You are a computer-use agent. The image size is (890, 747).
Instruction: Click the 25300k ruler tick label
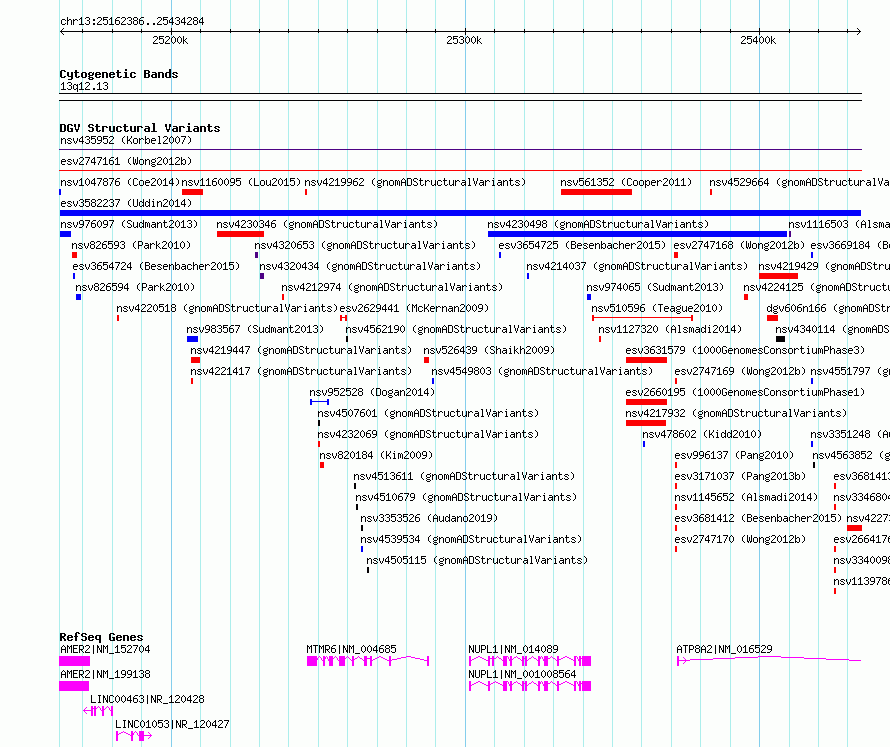464,40
